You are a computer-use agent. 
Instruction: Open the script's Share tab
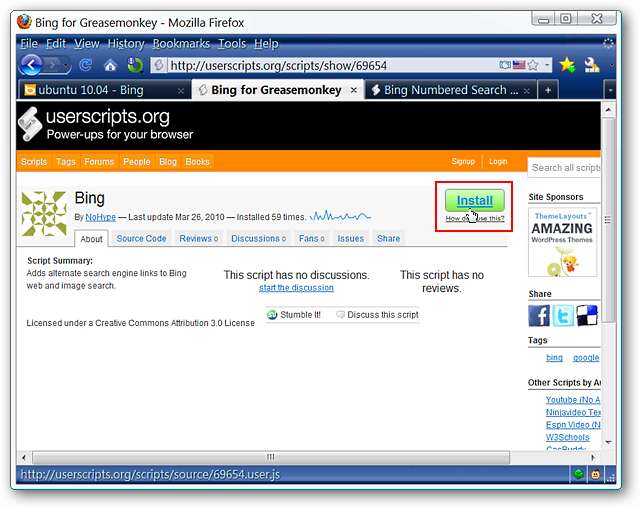pyautogui.click(x=389, y=239)
